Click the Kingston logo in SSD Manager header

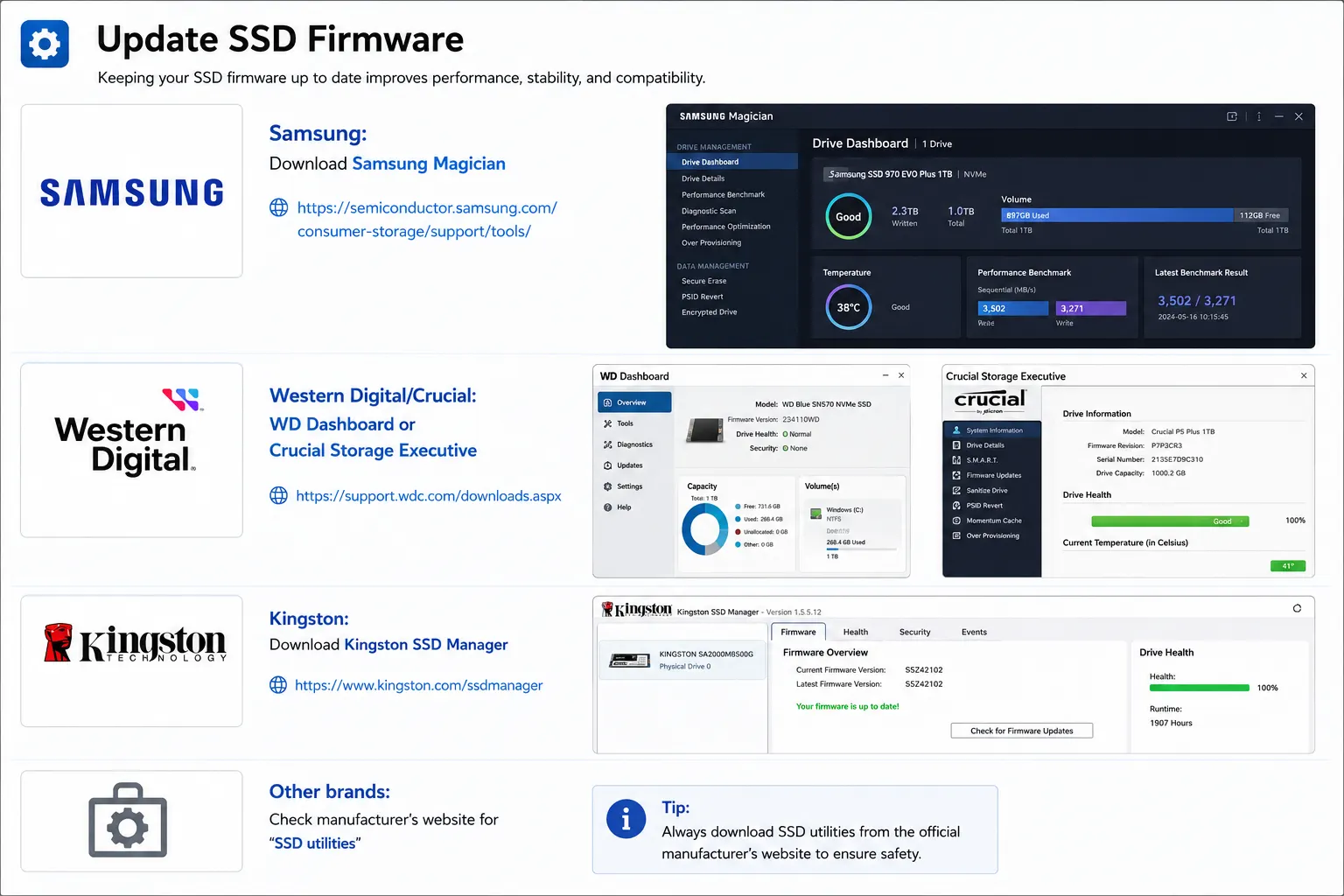point(636,609)
